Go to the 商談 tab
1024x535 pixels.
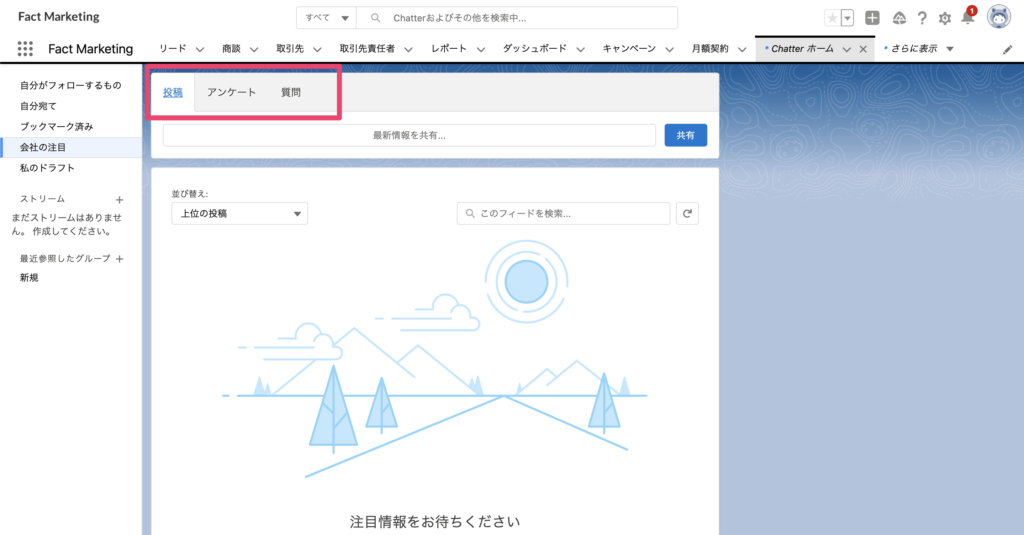click(x=231, y=48)
